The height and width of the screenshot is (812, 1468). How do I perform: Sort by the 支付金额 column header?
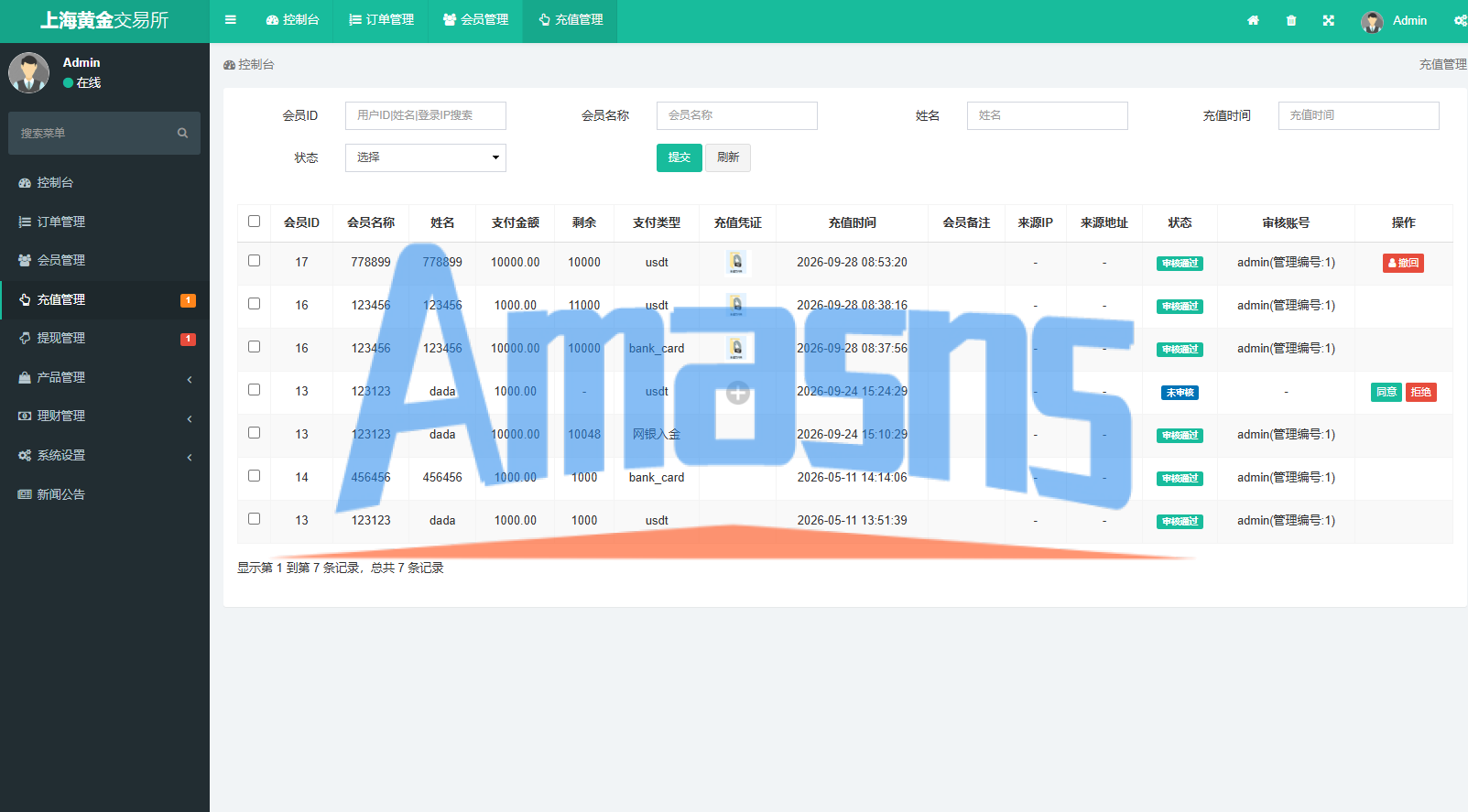[516, 222]
